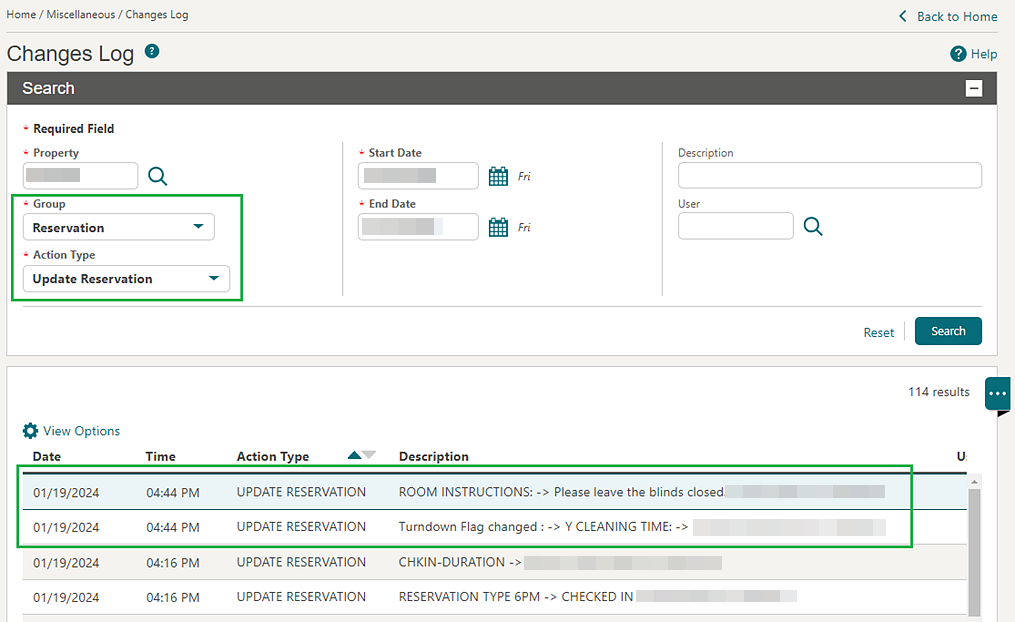
Task: Click the 114 results count text
Action: pos(939,392)
